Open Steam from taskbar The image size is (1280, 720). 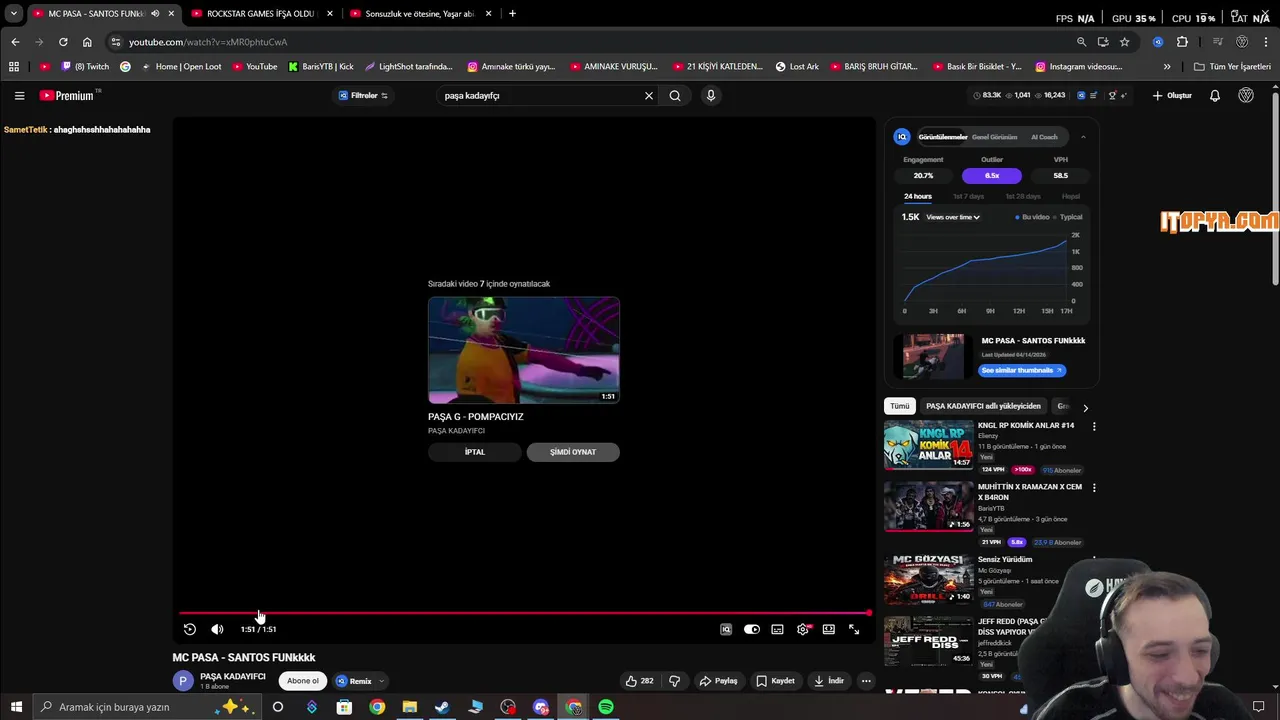tap(442, 707)
